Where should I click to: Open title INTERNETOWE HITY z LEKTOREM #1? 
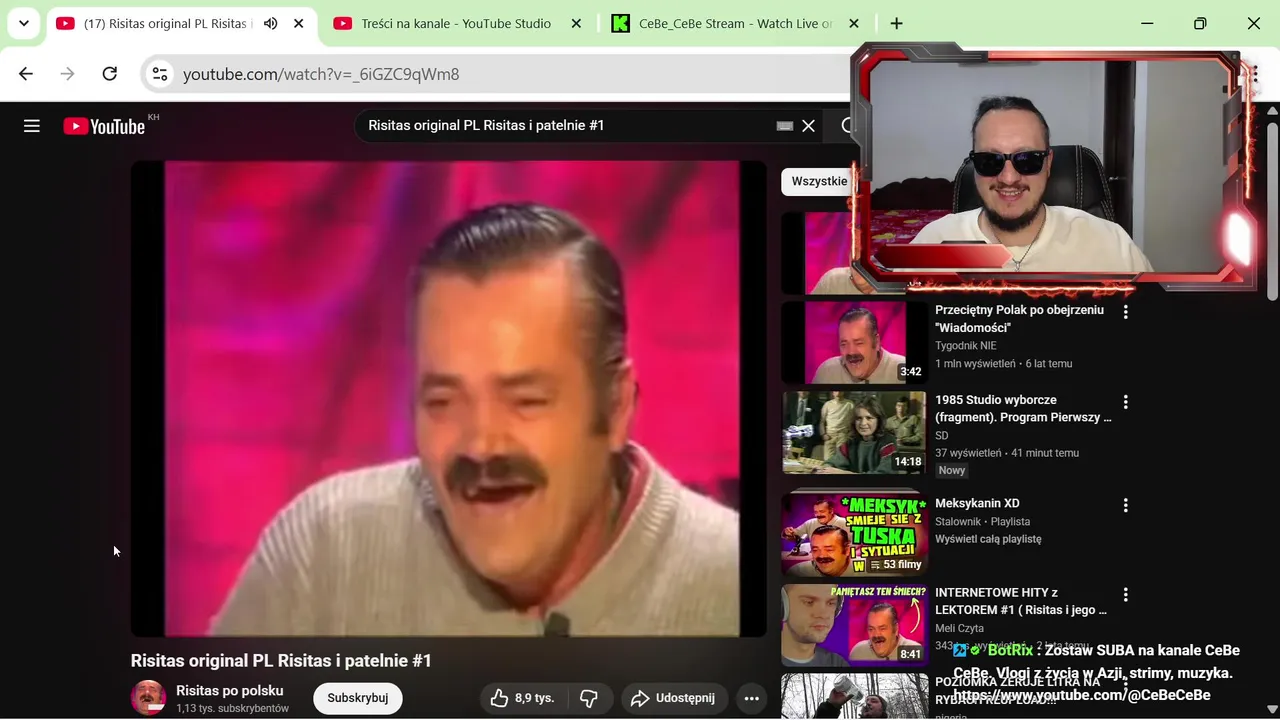pyautogui.click(x=1021, y=601)
